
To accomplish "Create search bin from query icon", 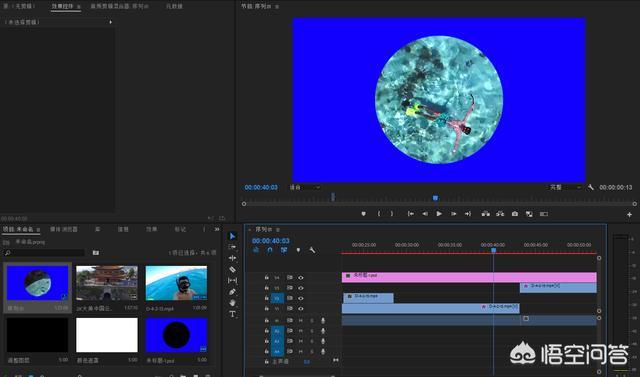I will click(96, 253).
